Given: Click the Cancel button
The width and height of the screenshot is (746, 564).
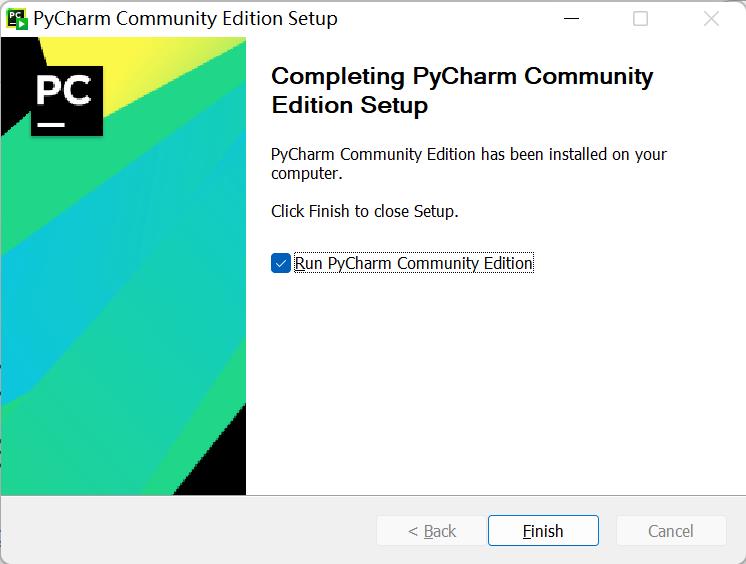Looking at the screenshot, I should tap(671, 531).
